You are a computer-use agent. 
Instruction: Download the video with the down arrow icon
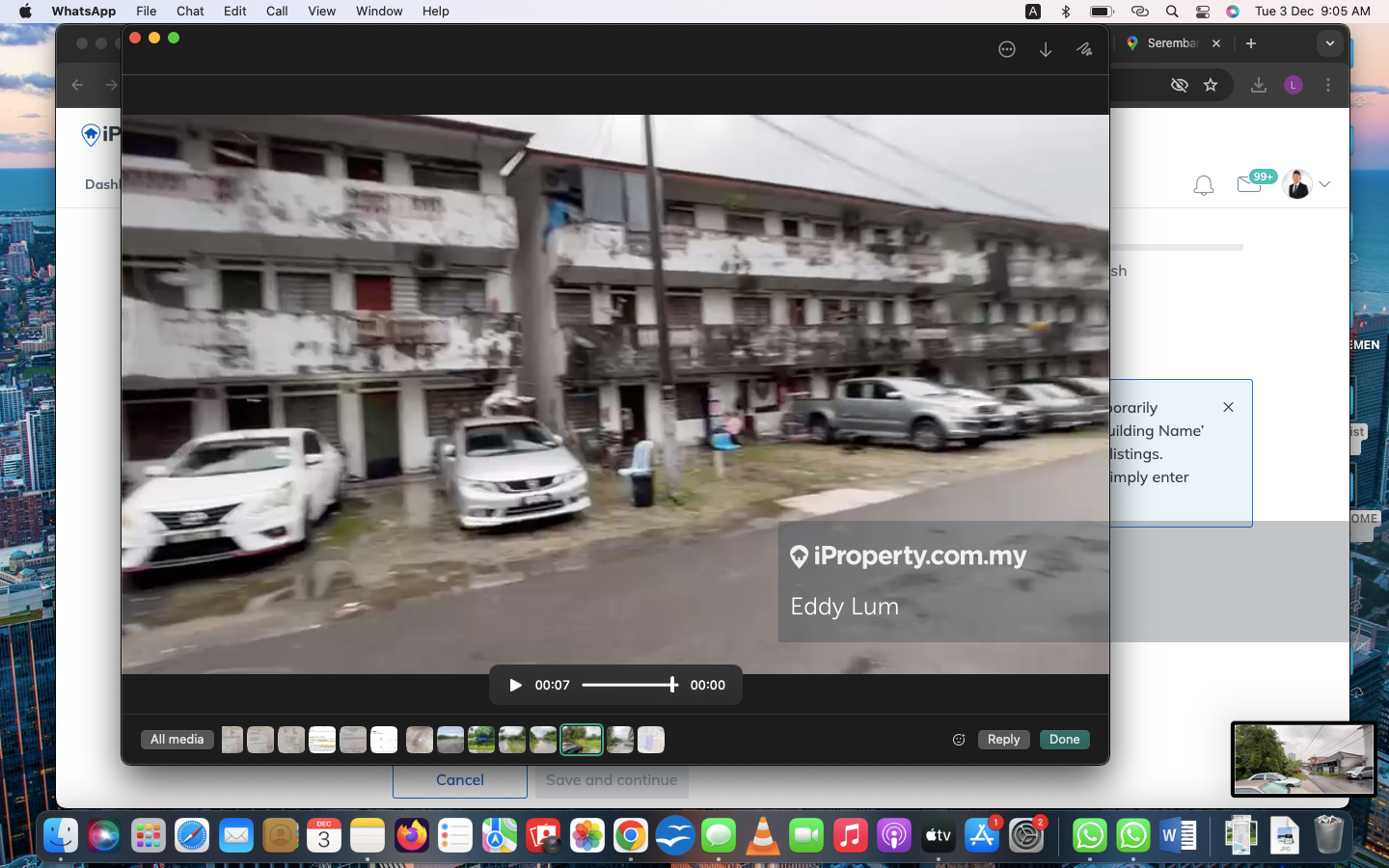[x=1046, y=49]
